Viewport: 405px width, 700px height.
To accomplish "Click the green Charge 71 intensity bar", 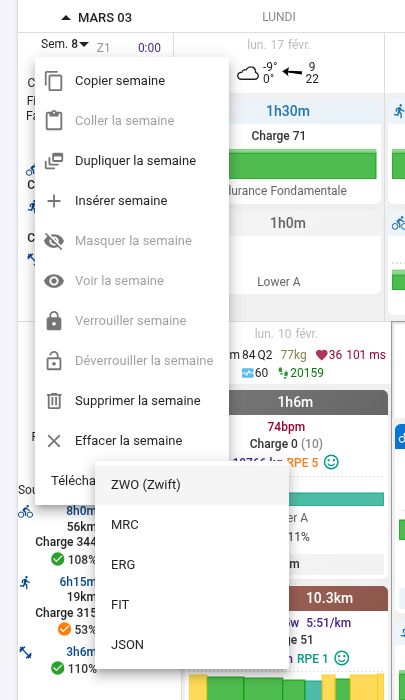I will pos(303,164).
